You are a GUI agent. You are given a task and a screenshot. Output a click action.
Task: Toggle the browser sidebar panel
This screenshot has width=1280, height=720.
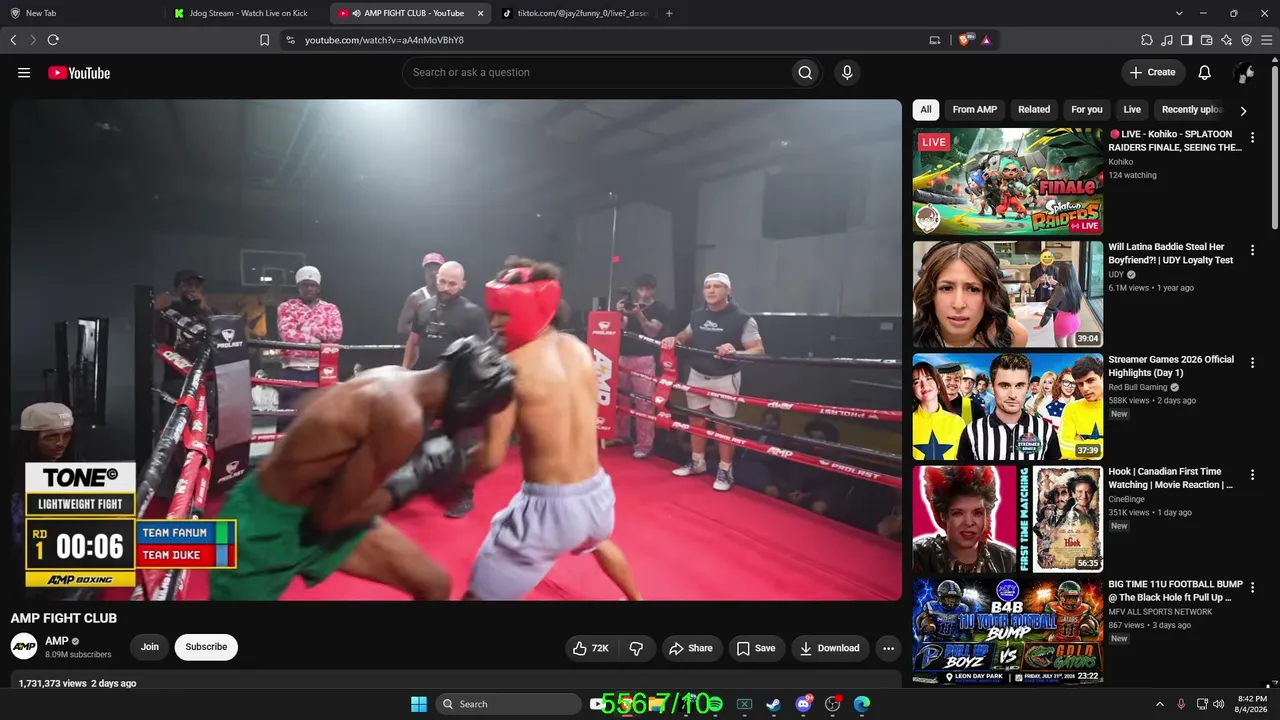click(x=1187, y=40)
